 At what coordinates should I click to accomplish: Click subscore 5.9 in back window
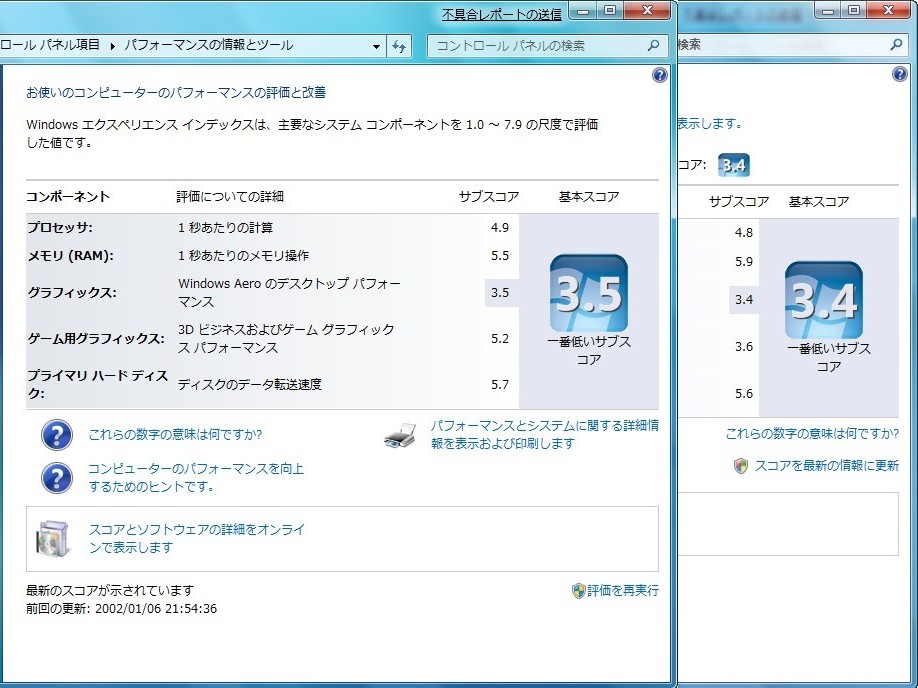[744, 262]
